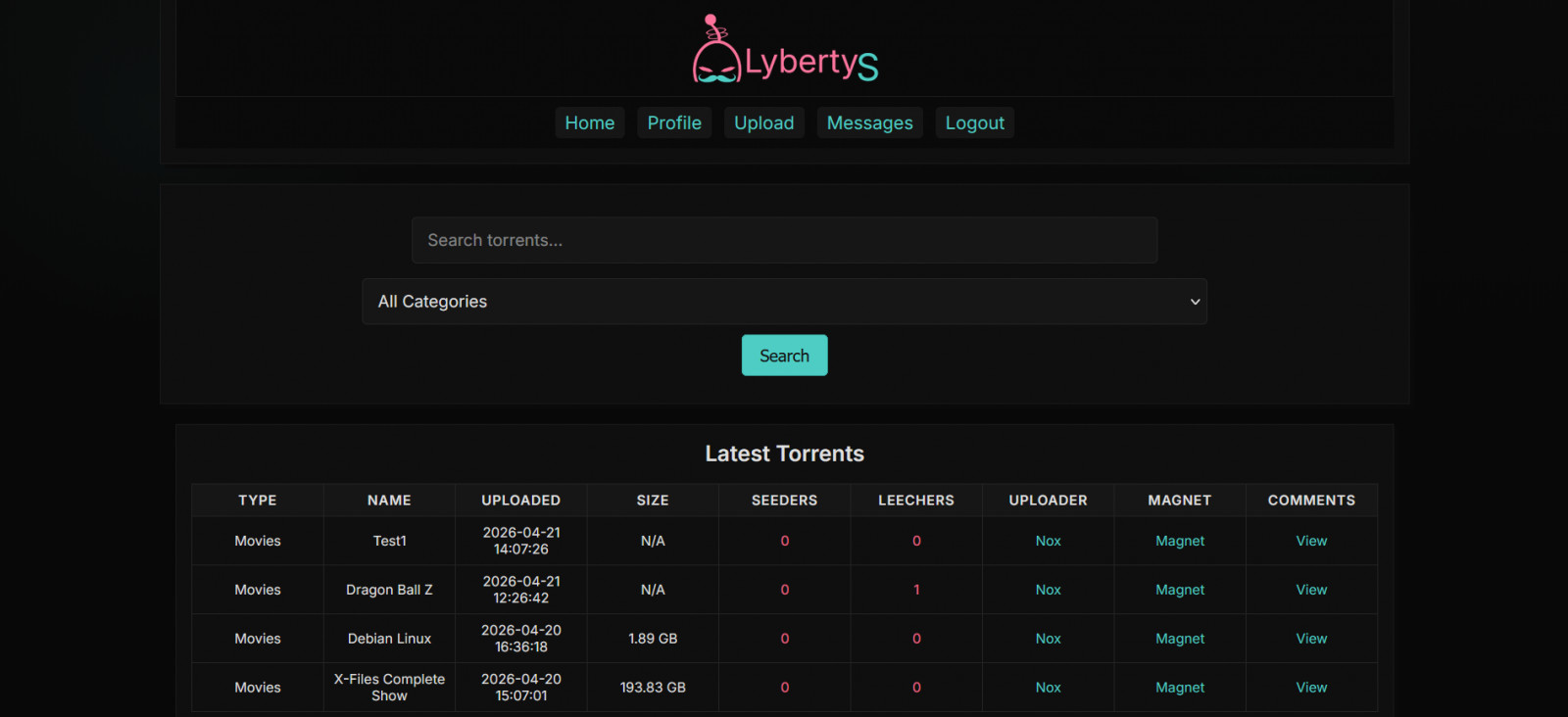Open the Upload page
The height and width of the screenshot is (717, 1568).
click(x=763, y=122)
